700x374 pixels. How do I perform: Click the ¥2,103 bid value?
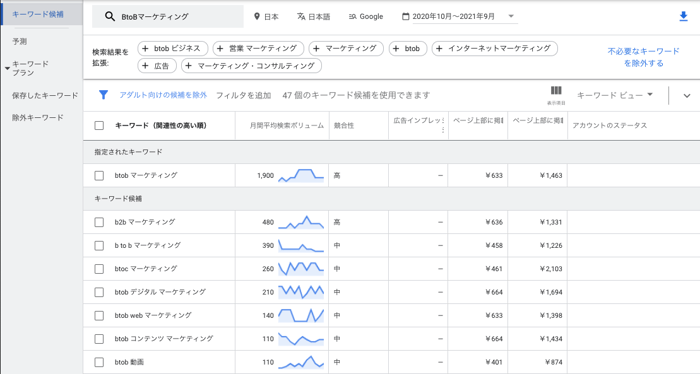tap(551, 269)
